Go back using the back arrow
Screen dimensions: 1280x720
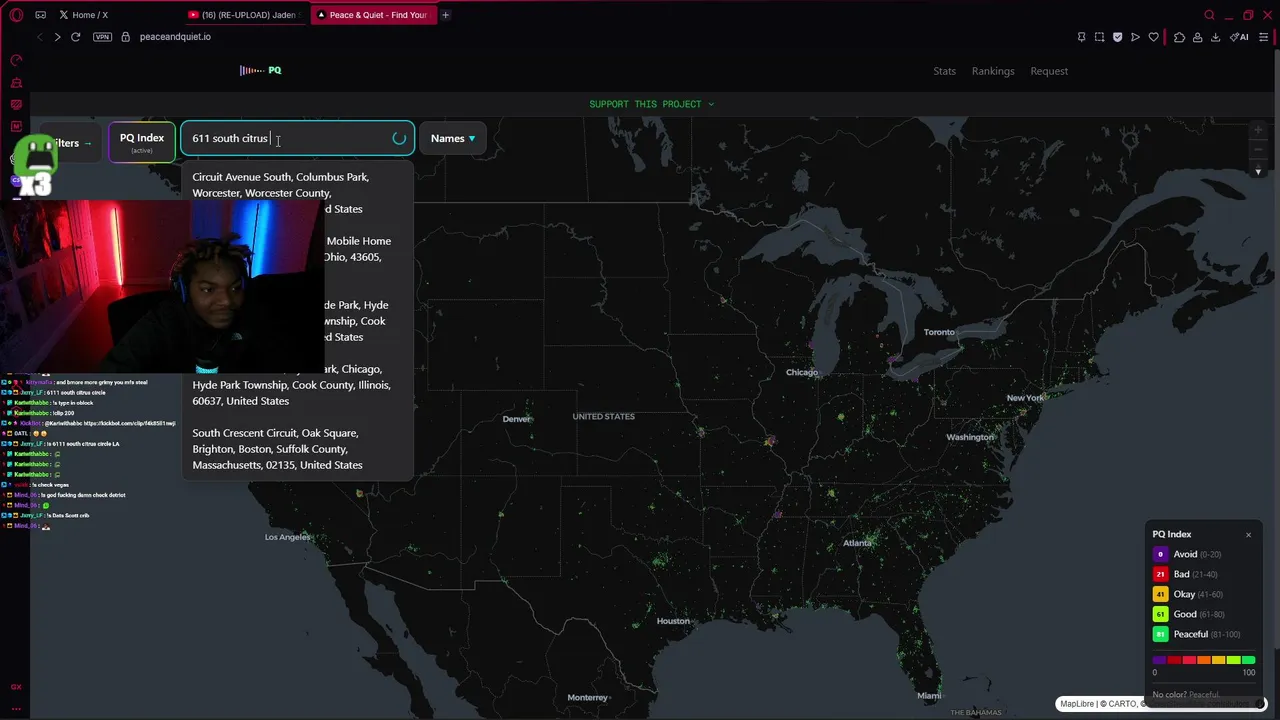pos(39,37)
